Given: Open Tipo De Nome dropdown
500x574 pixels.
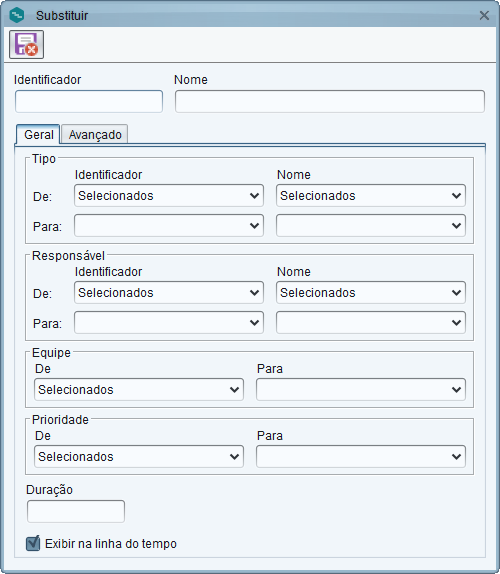Looking at the screenshot, I should click(x=371, y=195).
